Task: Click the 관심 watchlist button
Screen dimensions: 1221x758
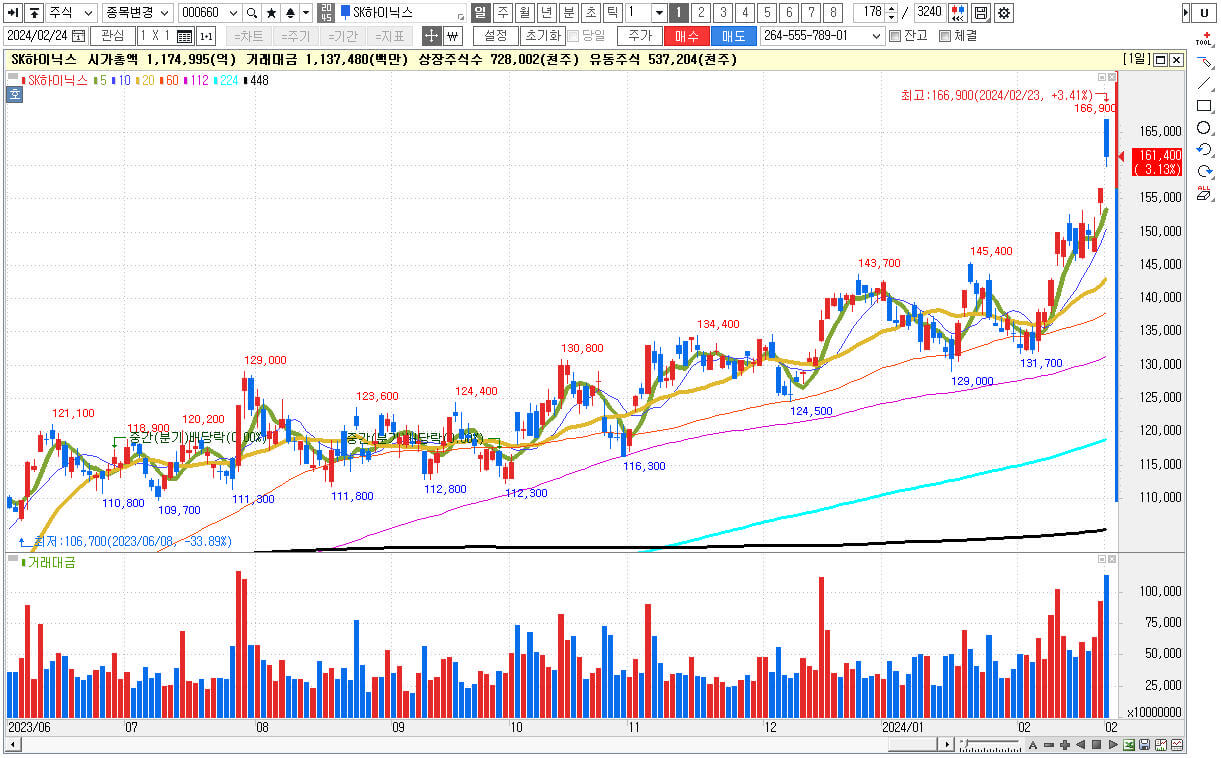Action: [113, 36]
